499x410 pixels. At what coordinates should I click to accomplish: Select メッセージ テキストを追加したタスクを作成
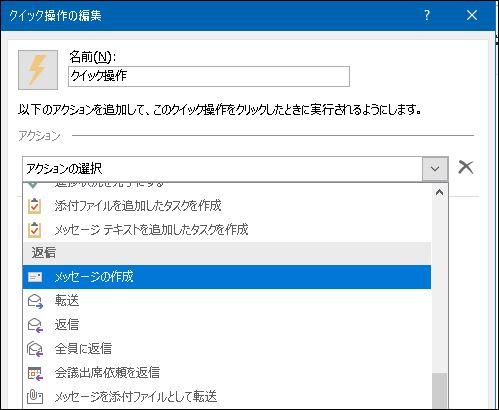click(x=227, y=230)
